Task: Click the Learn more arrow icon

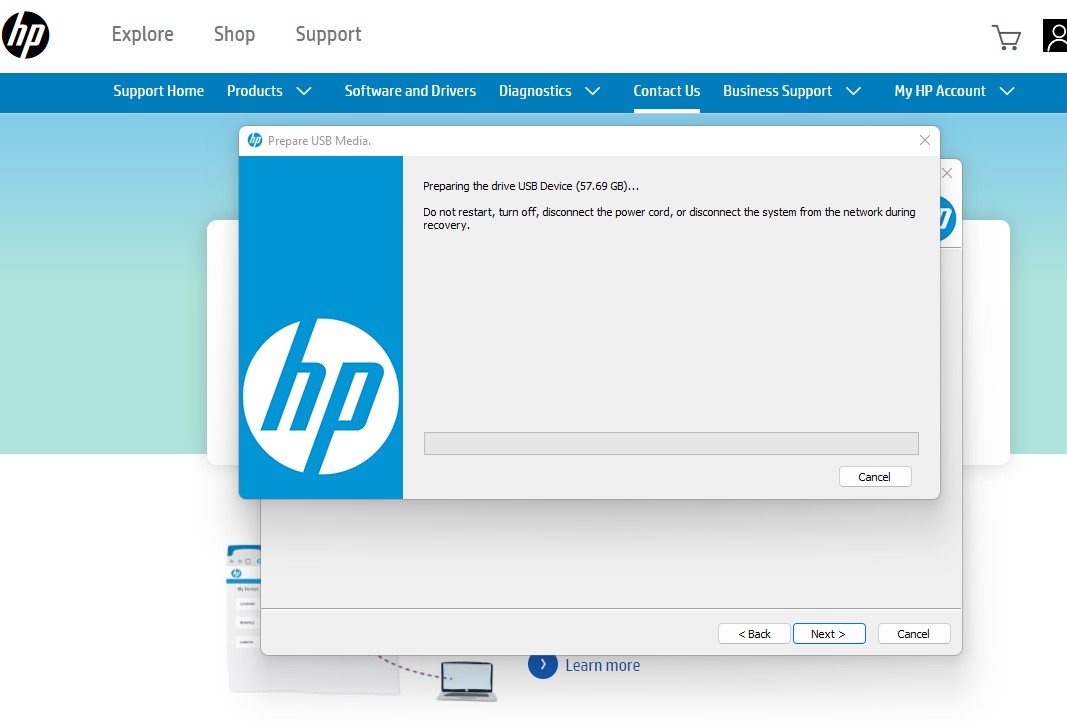Action: coord(543,664)
